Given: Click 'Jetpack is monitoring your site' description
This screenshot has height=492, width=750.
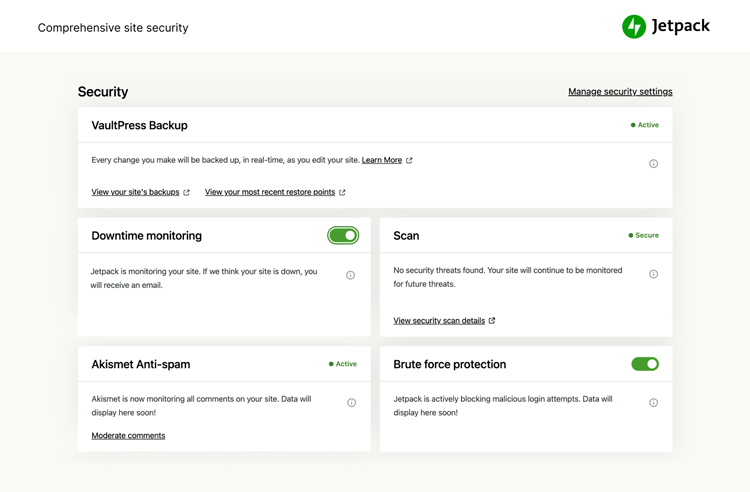Looking at the screenshot, I should pyautogui.click(x=204, y=278).
